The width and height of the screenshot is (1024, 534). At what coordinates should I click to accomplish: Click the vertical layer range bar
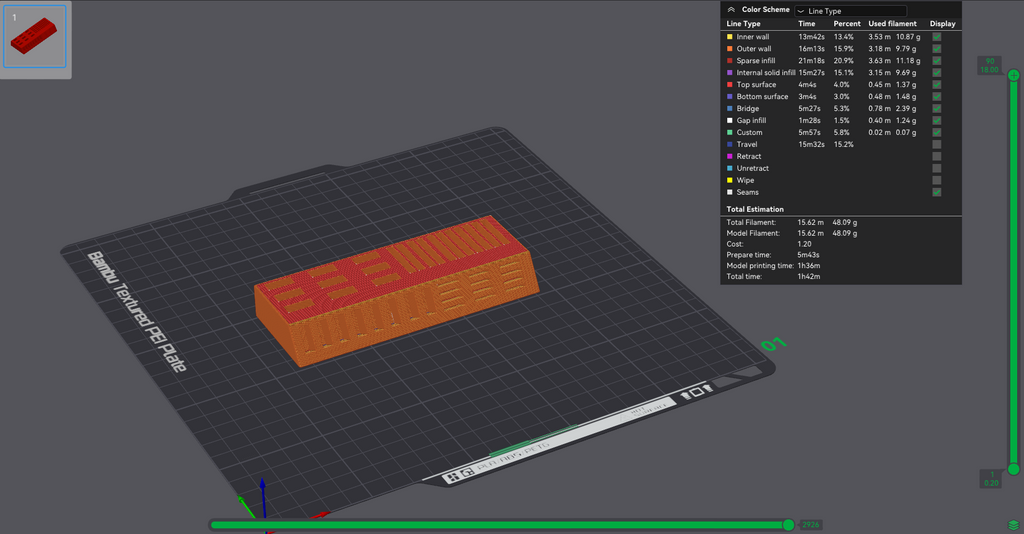click(1014, 272)
